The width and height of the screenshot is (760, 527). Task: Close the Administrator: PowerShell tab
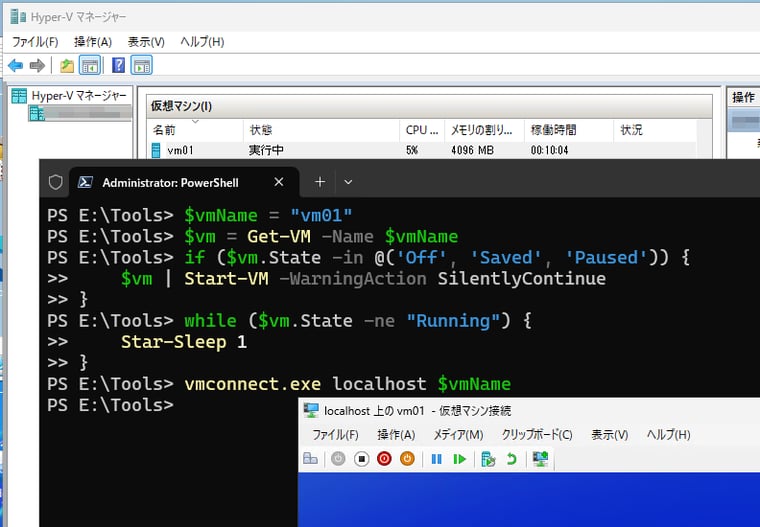[279, 182]
